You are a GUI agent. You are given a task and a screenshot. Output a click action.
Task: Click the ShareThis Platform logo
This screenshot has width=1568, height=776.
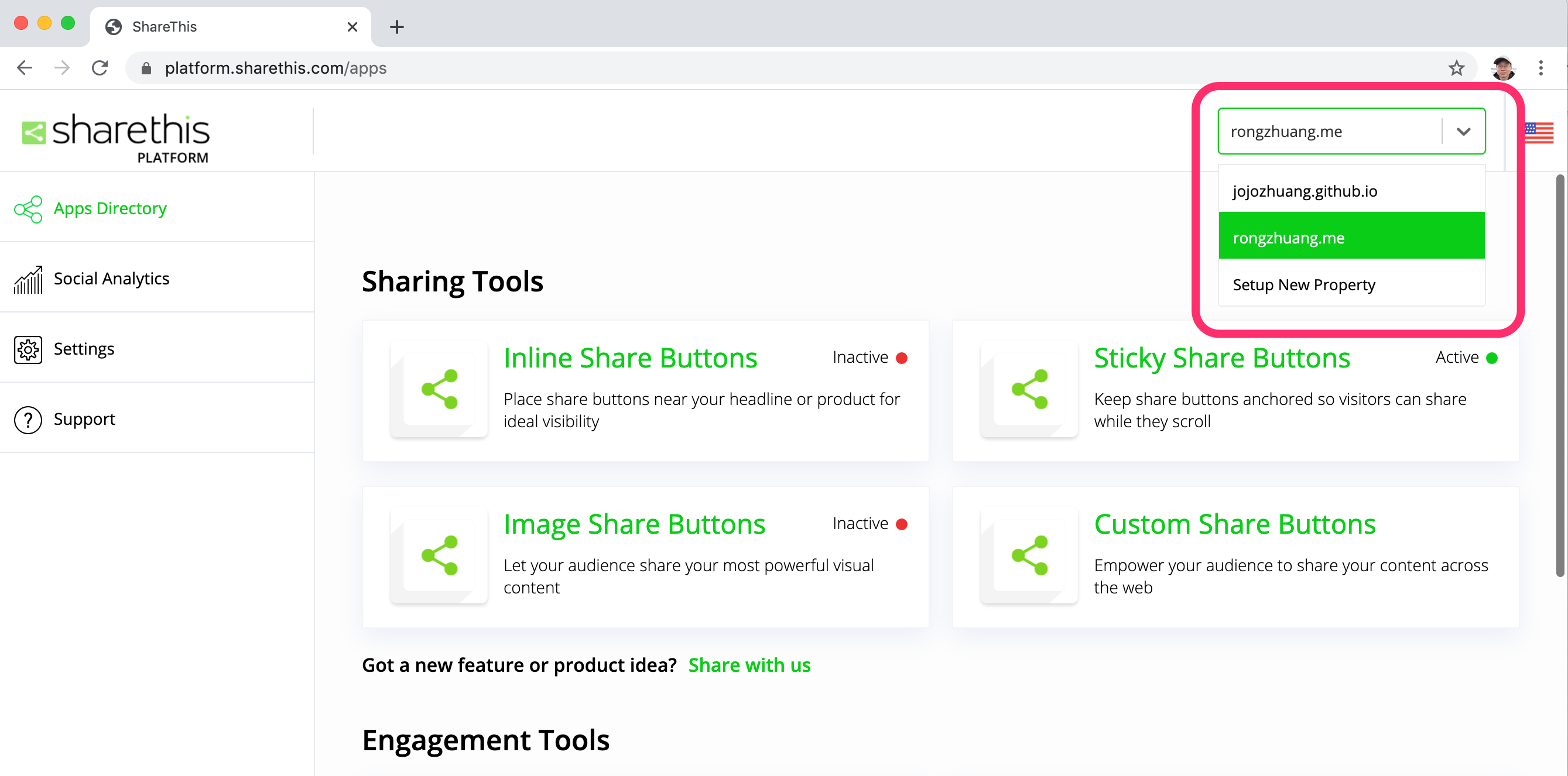pyautogui.click(x=116, y=138)
